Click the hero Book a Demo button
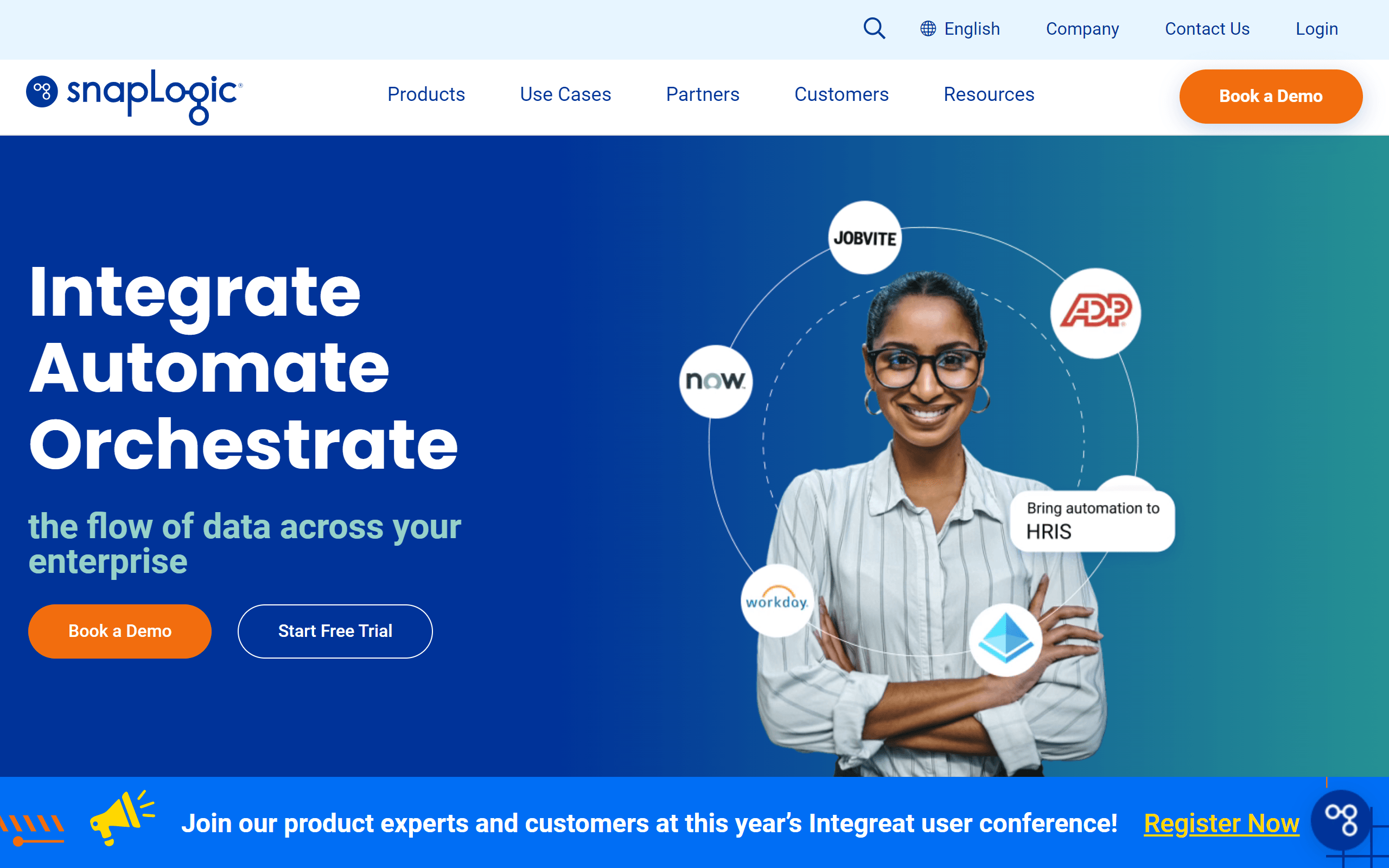The height and width of the screenshot is (868, 1389). click(x=120, y=631)
